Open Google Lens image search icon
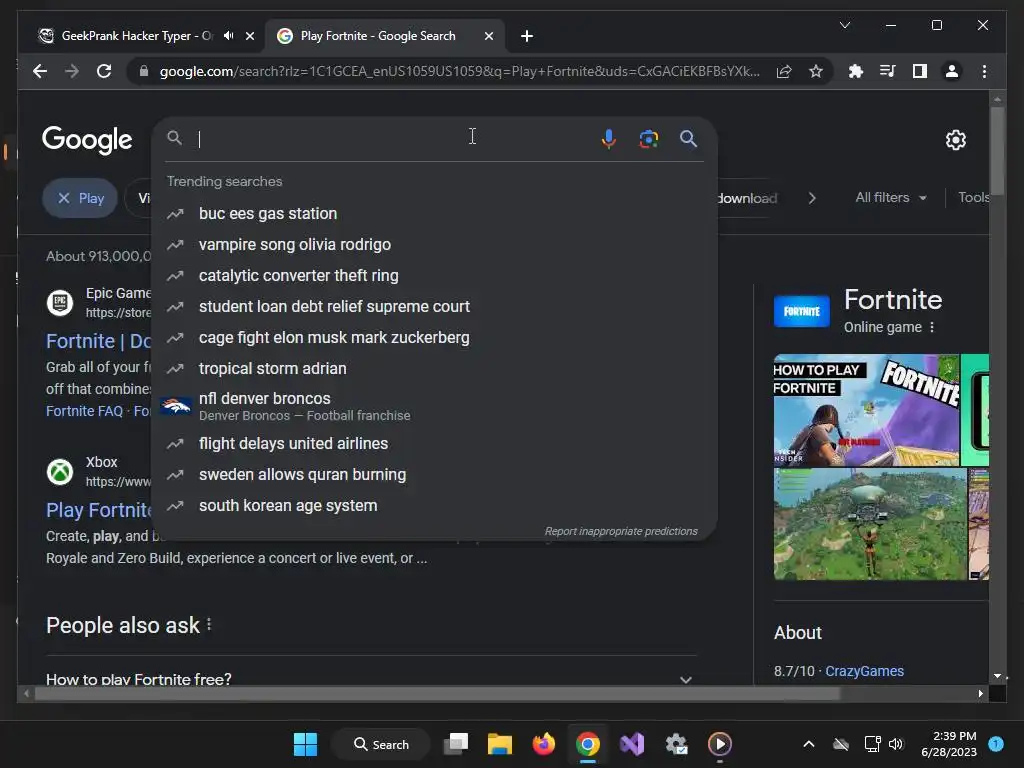The image size is (1024, 768). (x=648, y=138)
